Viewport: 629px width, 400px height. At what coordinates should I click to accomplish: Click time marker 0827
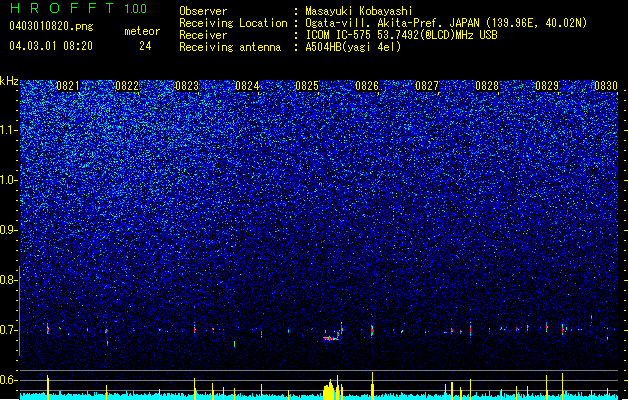pos(427,86)
